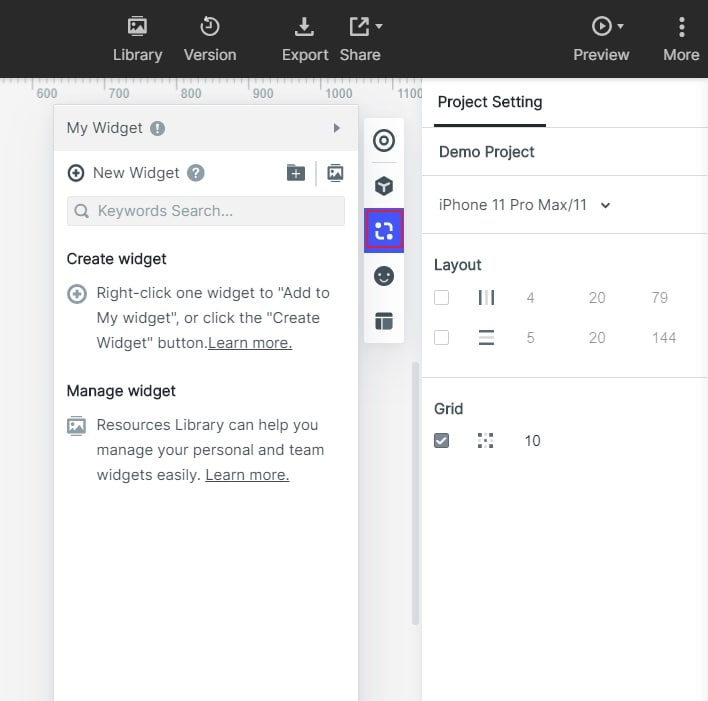The width and height of the screenshot is (708, 701).
Task: Enable the column layout checkbox
Action: (x=441, y=298)
